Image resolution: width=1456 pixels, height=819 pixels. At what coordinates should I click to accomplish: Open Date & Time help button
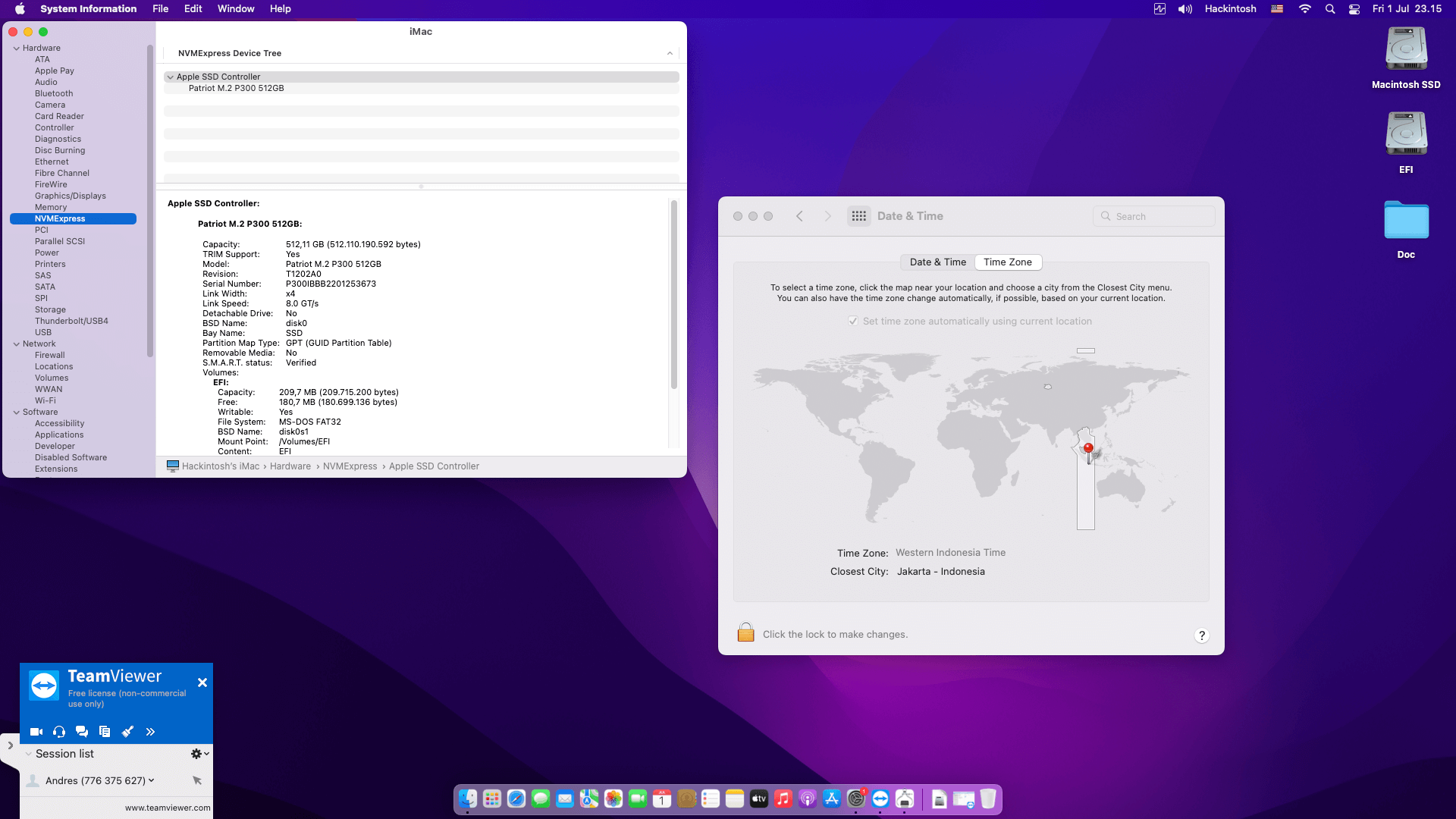coord(1201,635)
